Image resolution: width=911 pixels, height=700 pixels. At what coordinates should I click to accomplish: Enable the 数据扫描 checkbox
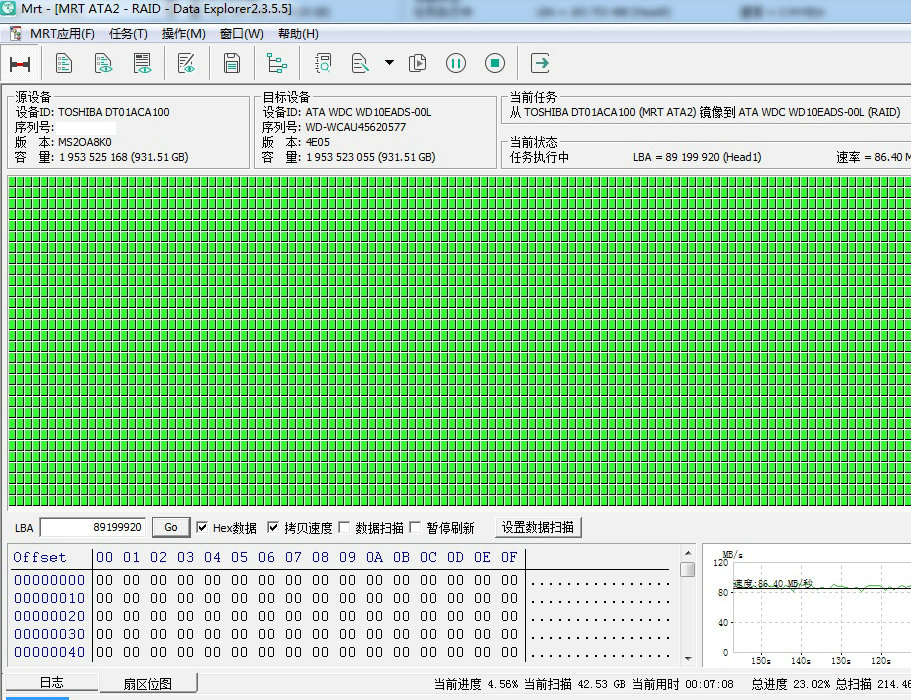(x=344, y=527)
